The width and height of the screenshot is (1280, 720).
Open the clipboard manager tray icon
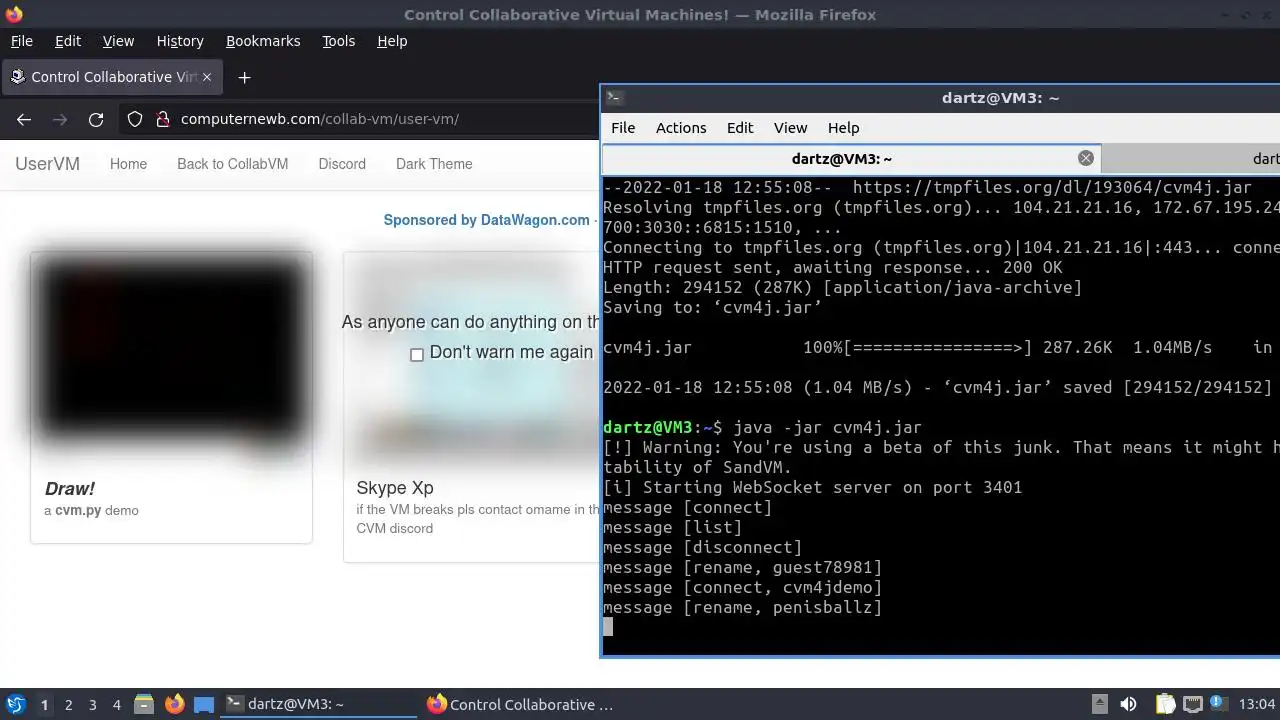click(1165, 704)
